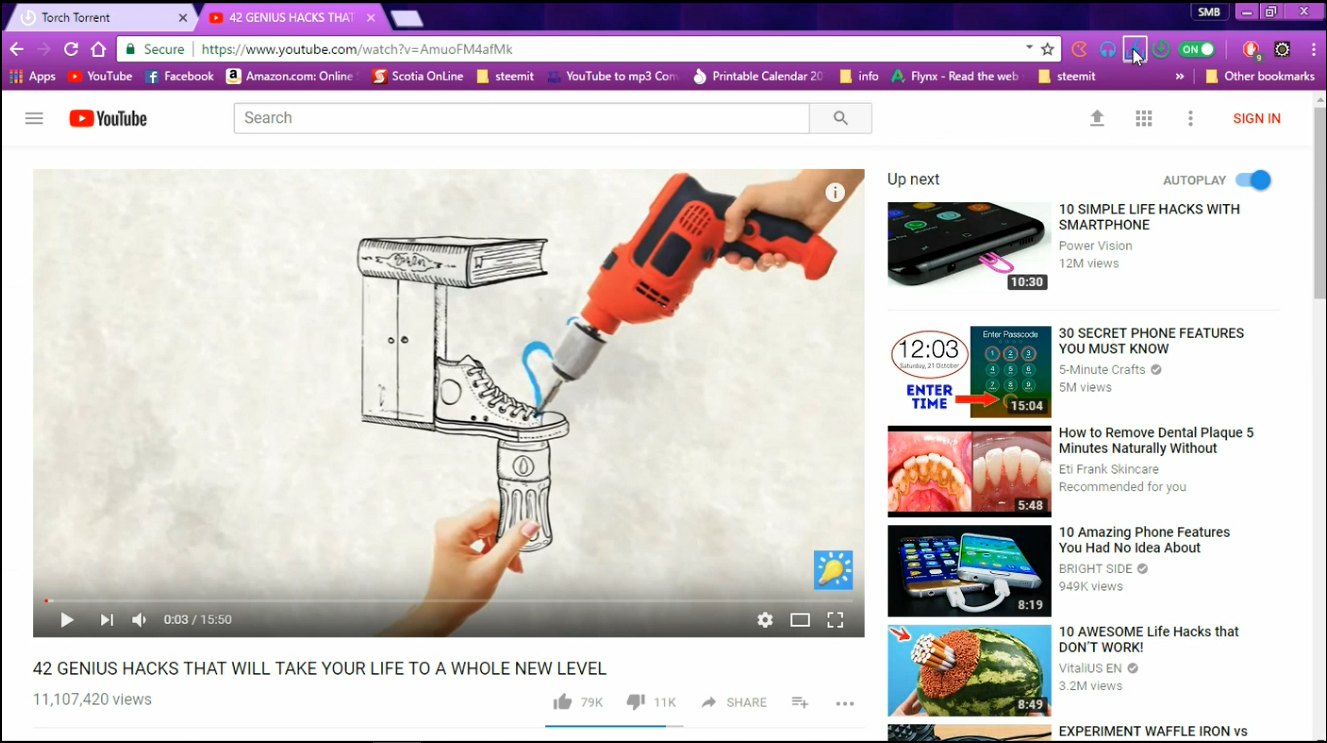Play the video with the play button
This screenshot has width=1327, height=743.
click(67, 620)
